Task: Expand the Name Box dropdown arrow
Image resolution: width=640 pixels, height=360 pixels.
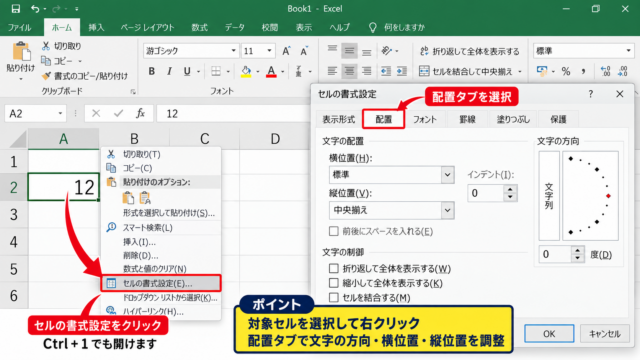Action: pyautogui.click(x=60, y=113)
